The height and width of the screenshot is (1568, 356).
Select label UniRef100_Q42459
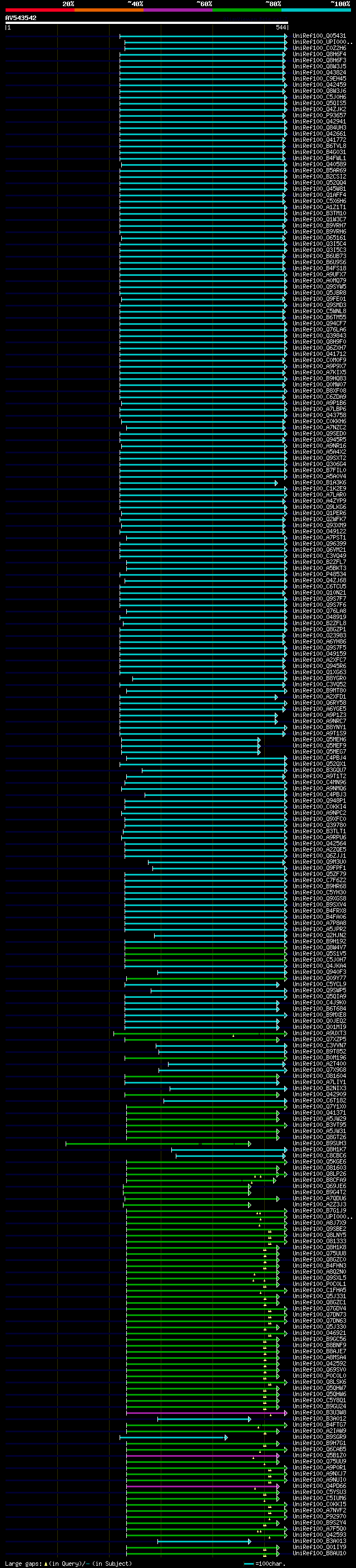pyautogui.click(x=319, y=85)
